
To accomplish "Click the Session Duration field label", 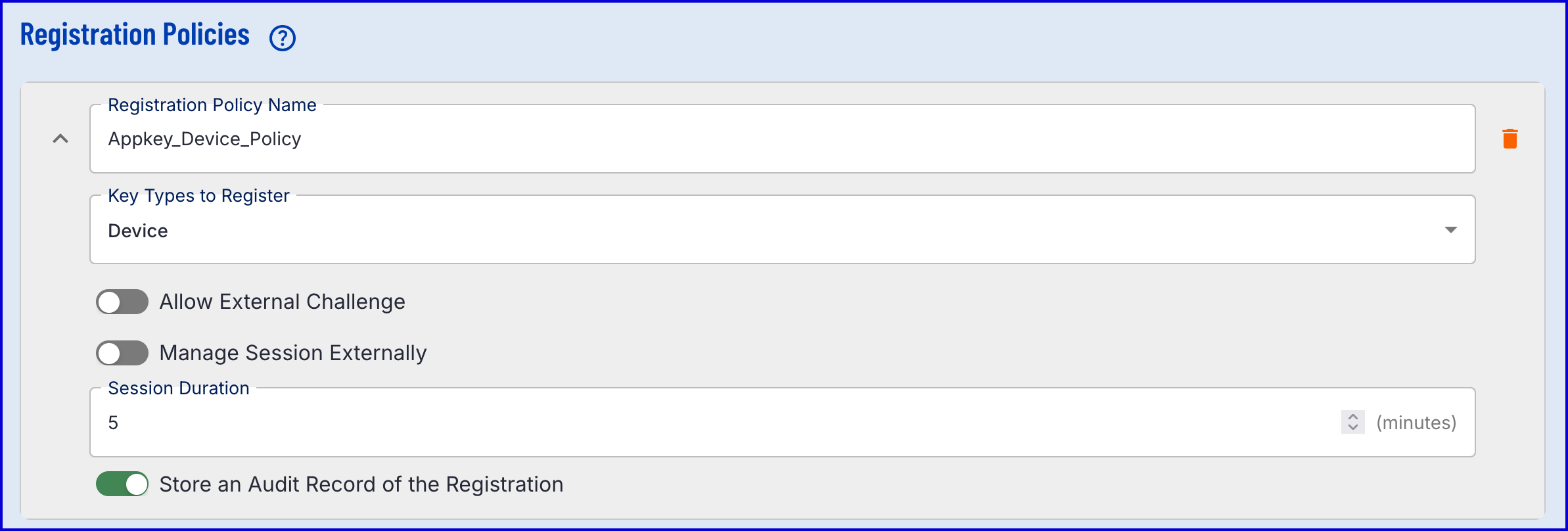I will click(x=179, y=388).
